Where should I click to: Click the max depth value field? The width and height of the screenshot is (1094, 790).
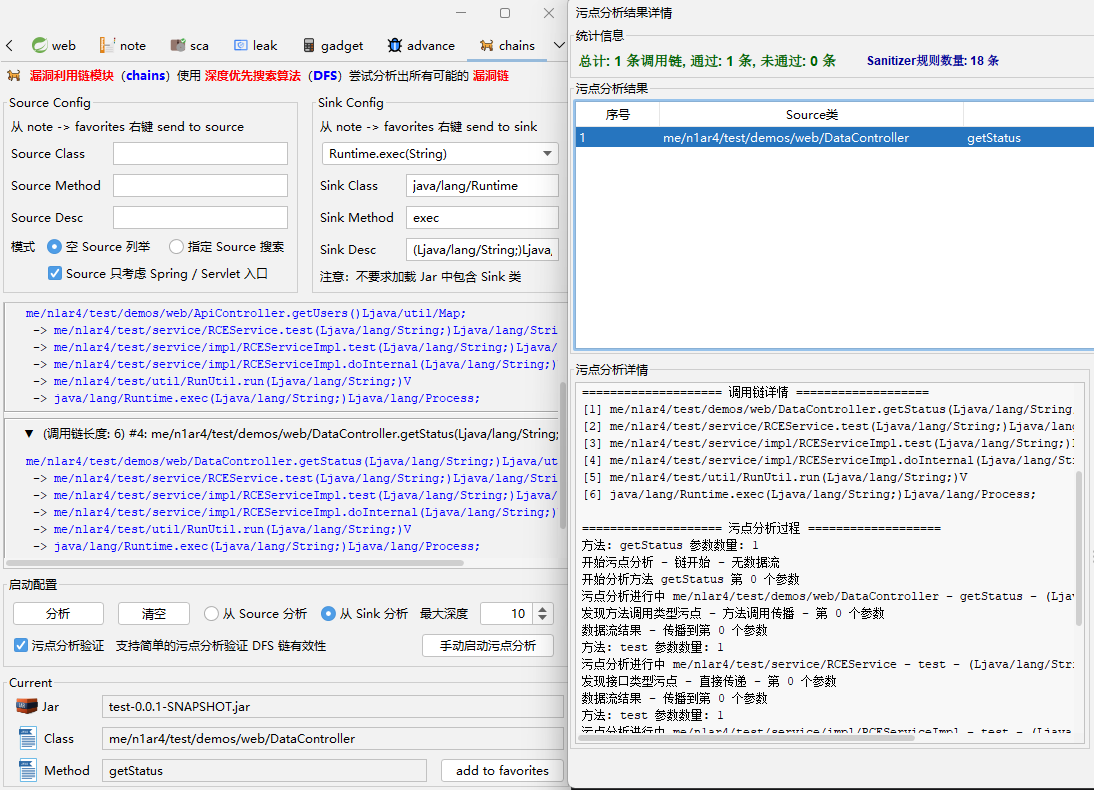point(507,613)
